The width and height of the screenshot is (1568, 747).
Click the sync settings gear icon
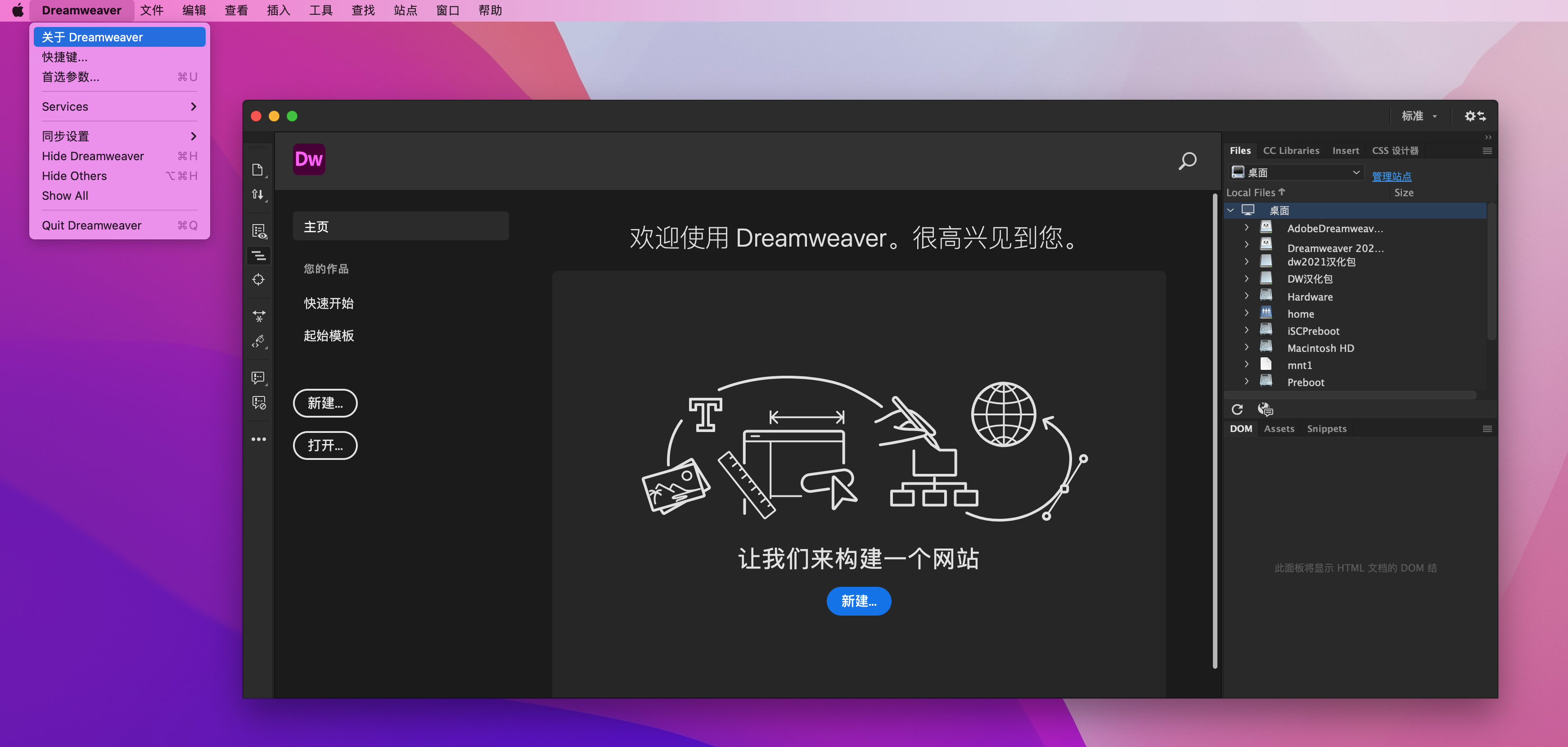(x=1474, y=116)
